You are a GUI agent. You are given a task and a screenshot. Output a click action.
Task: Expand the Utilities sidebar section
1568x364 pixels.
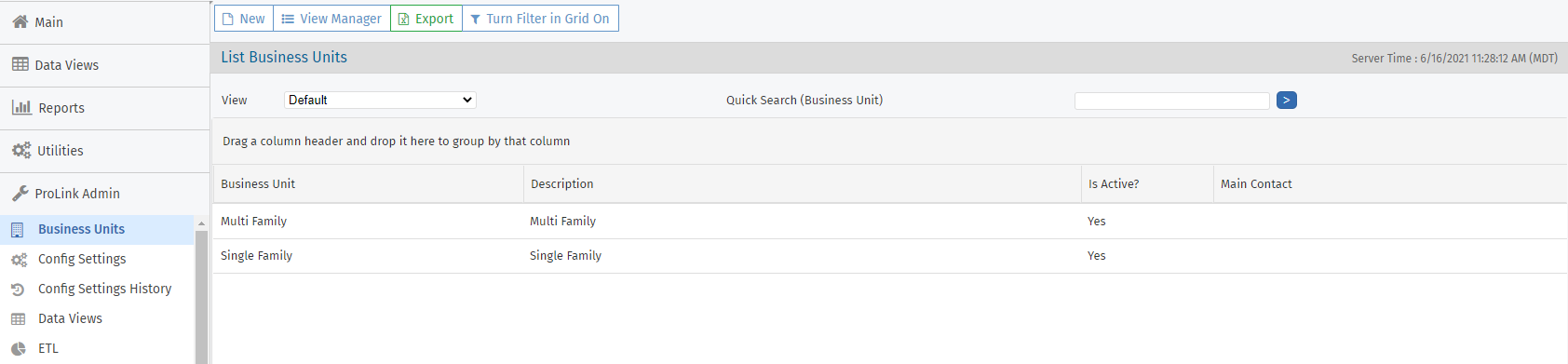click(104, 151)
